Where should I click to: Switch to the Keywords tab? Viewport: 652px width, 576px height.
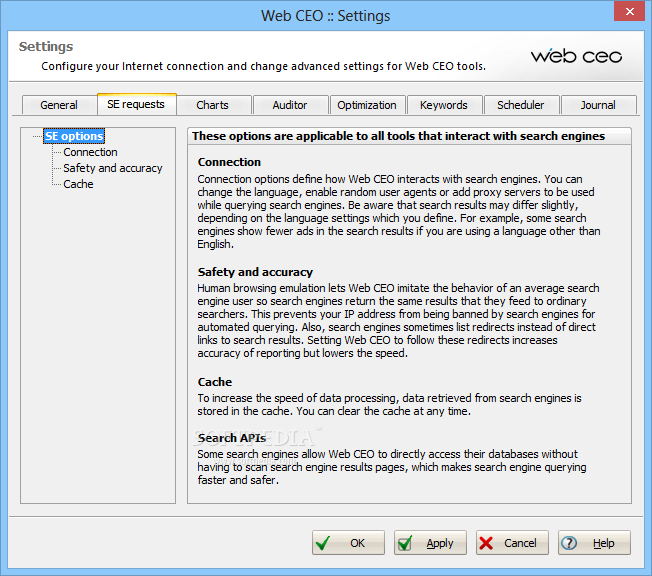[444, 105]
